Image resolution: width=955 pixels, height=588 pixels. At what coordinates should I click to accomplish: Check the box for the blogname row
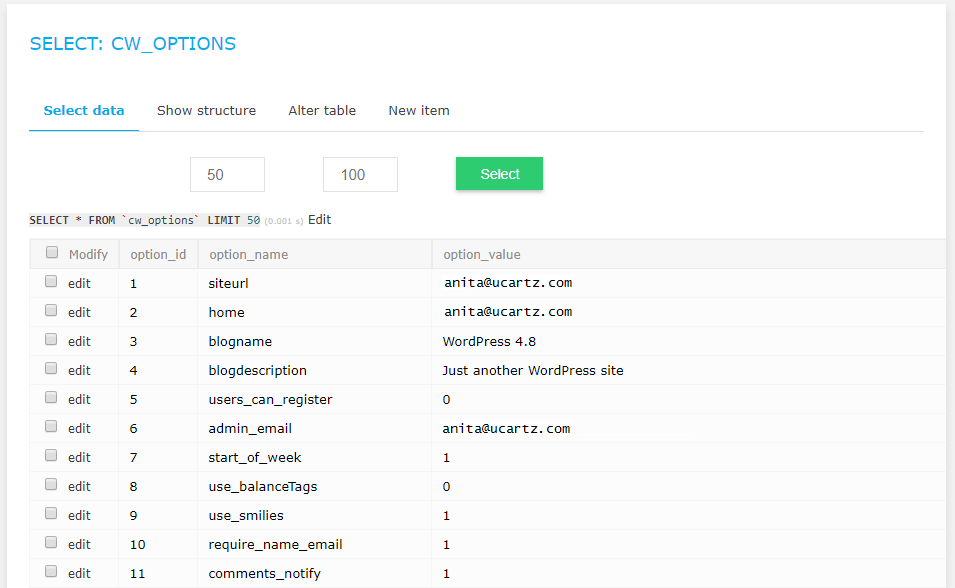(51, 339)
